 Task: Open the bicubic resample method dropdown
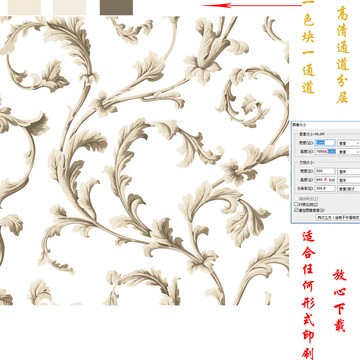pos(338,217)
